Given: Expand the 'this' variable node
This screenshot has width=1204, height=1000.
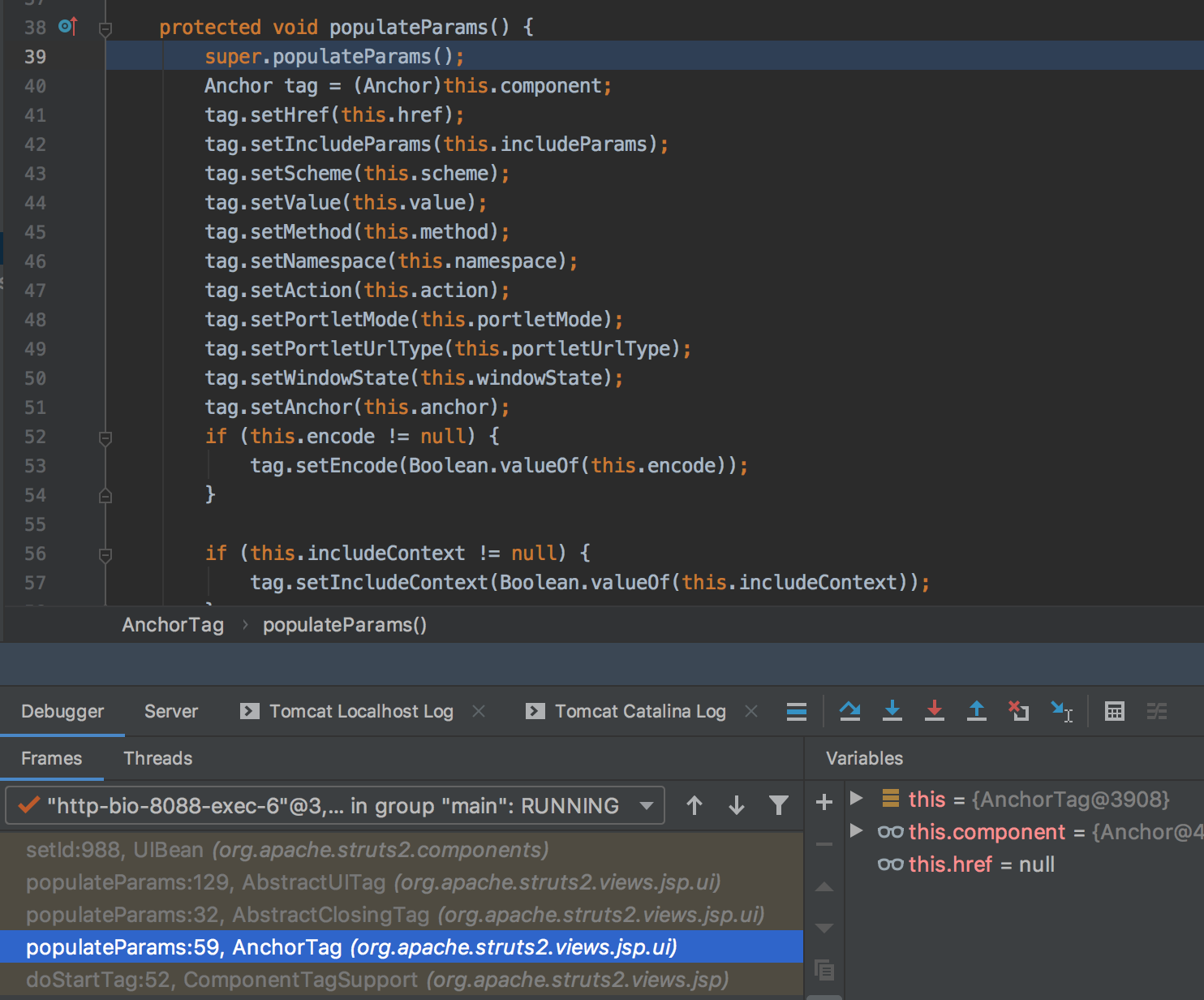Looking at the screenshot, I should pyautogui.click(x=856, y=798).
